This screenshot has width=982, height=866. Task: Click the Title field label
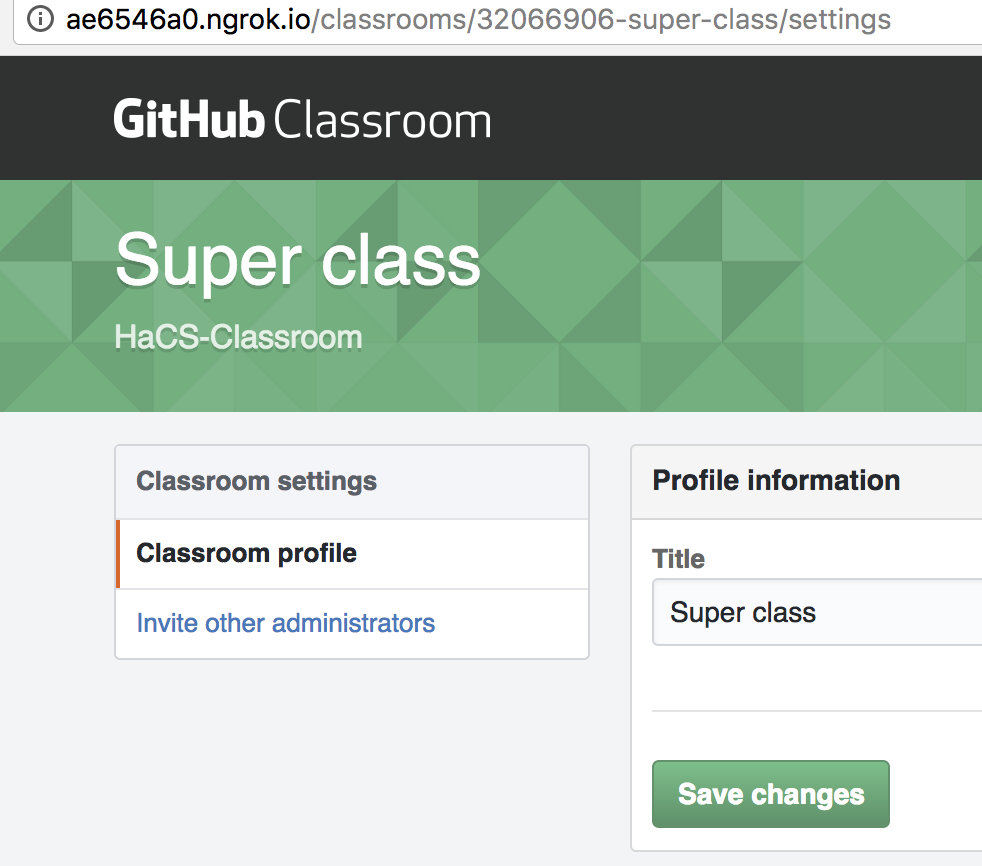click(678, 559)
